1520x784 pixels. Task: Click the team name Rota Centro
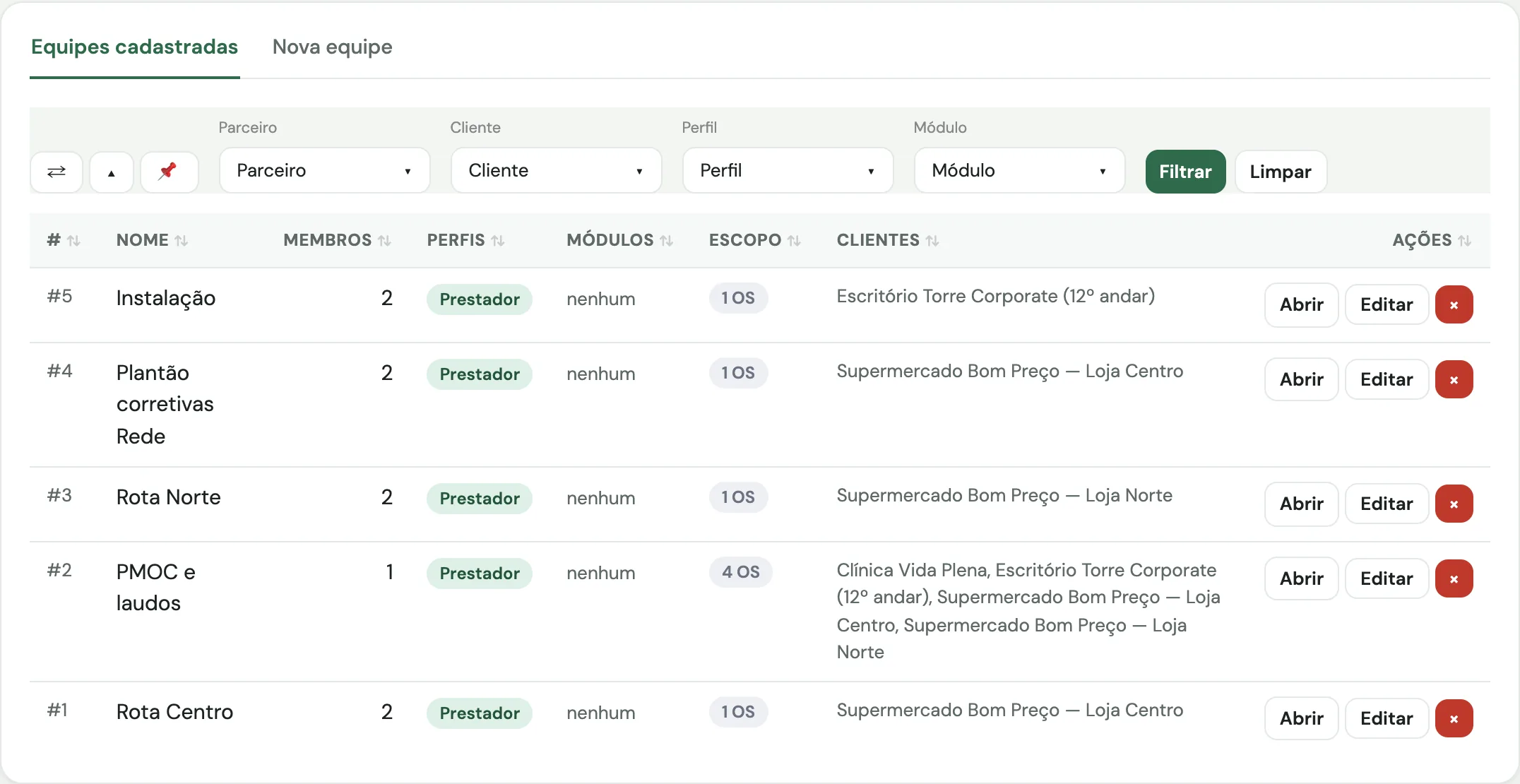(174, 712)
